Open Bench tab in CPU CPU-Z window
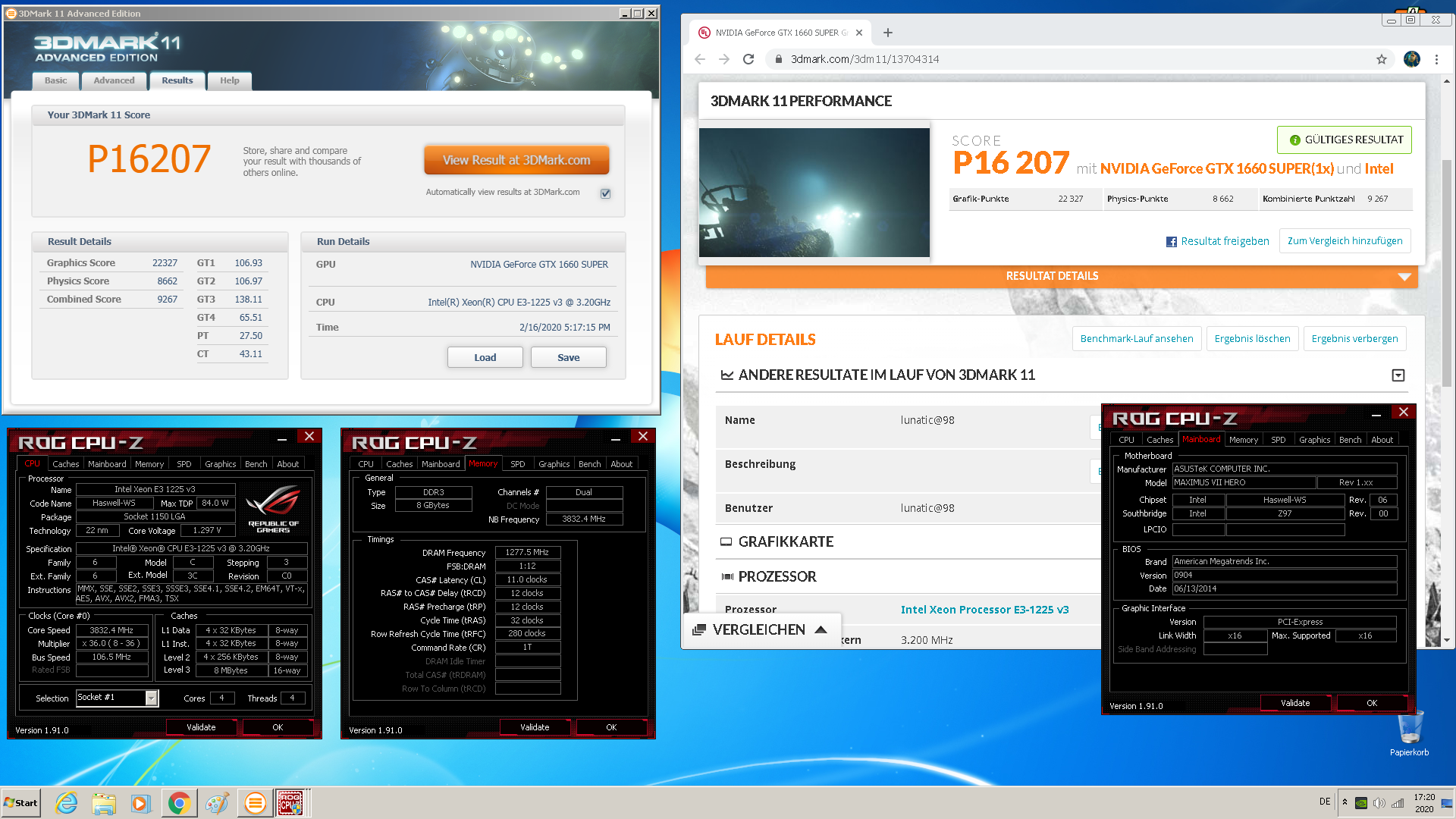This screenshot has height=819, width=1456. click(x=256, y=464)
